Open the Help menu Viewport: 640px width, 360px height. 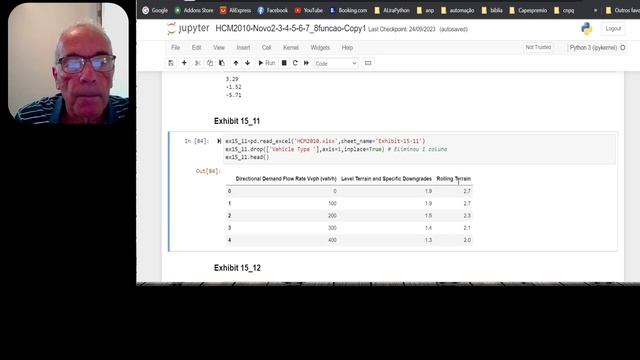coord(347,48)
